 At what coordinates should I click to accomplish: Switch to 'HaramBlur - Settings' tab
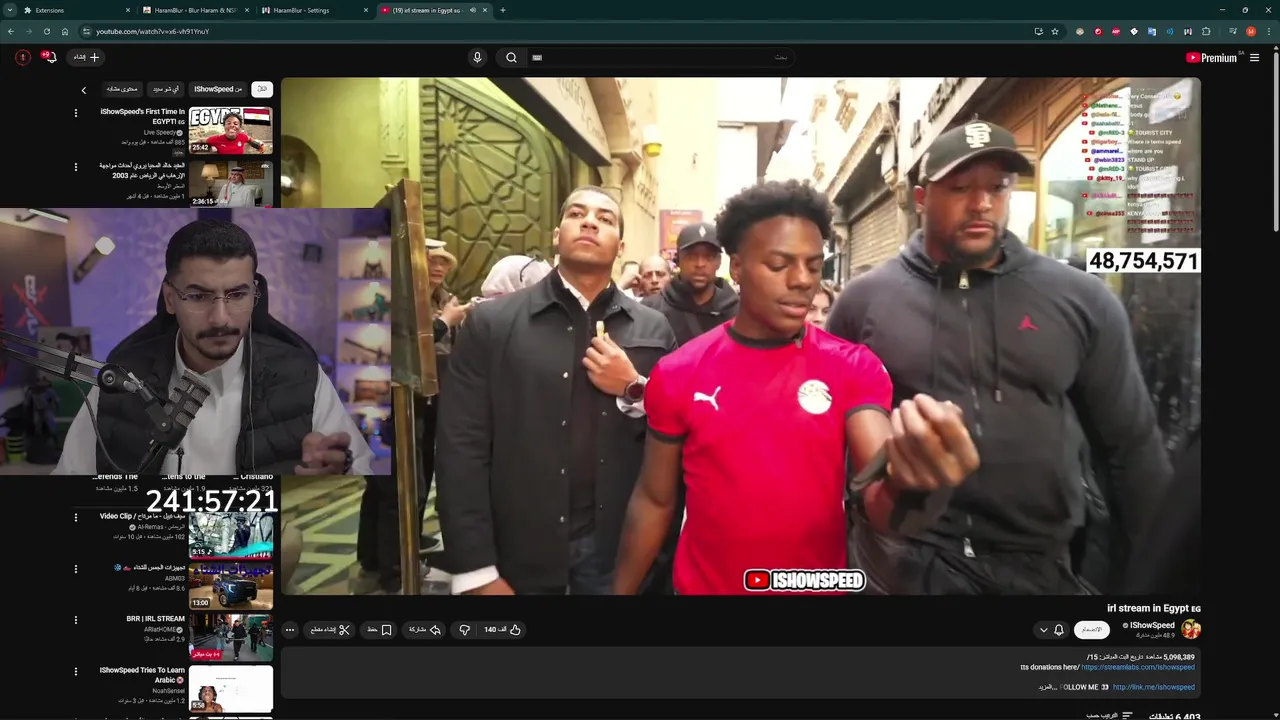point(313,10)
